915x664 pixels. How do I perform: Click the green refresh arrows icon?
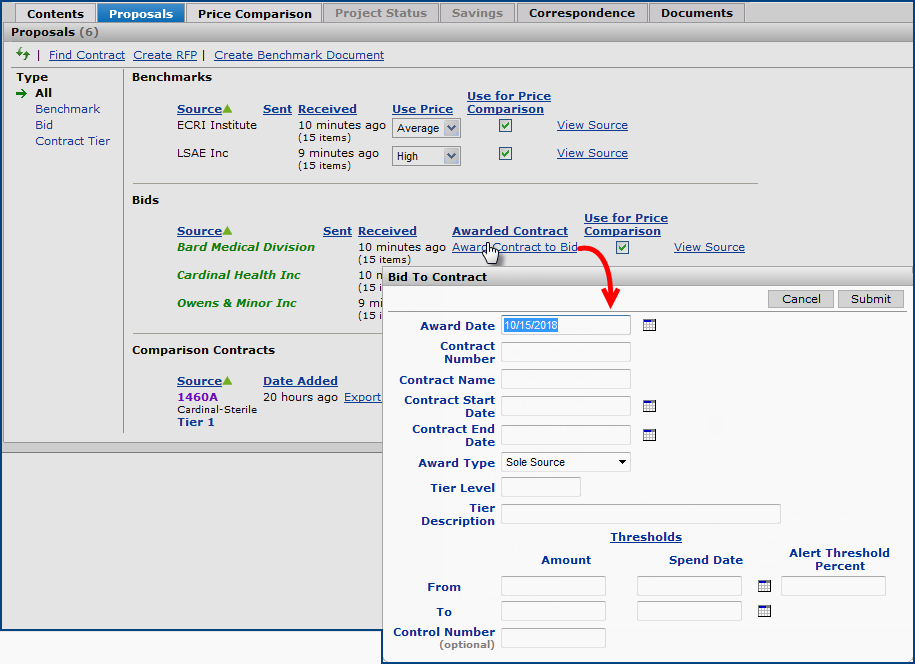tap(23, 54)
